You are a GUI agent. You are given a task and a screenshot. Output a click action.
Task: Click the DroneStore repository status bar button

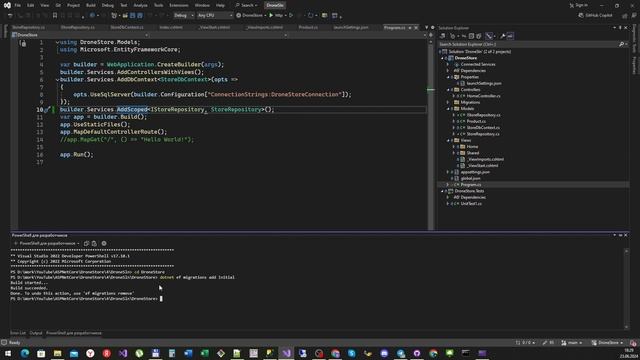[x=608, y=343]
